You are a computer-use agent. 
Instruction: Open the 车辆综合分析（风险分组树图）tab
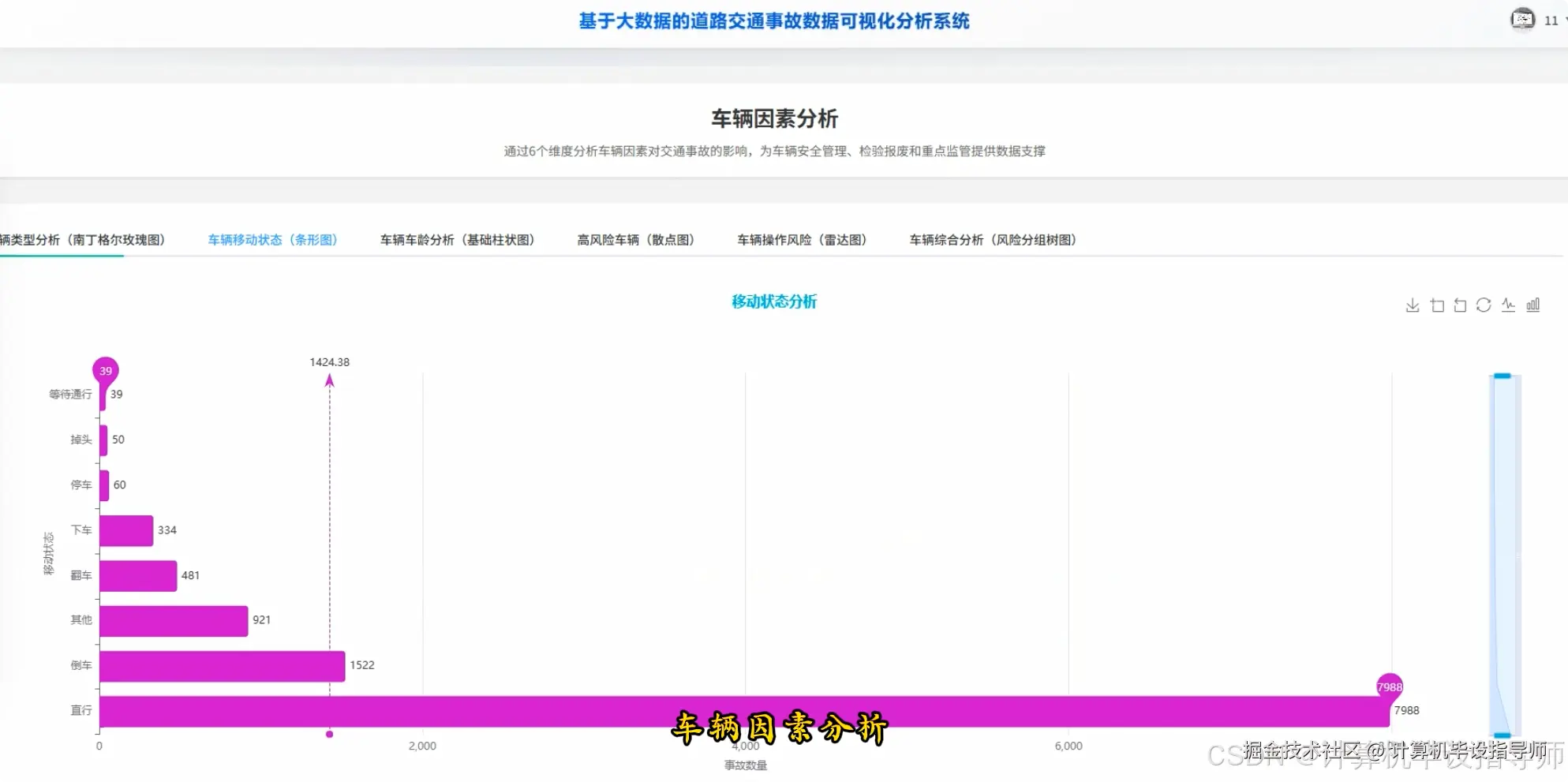click(x=992, y=240)
